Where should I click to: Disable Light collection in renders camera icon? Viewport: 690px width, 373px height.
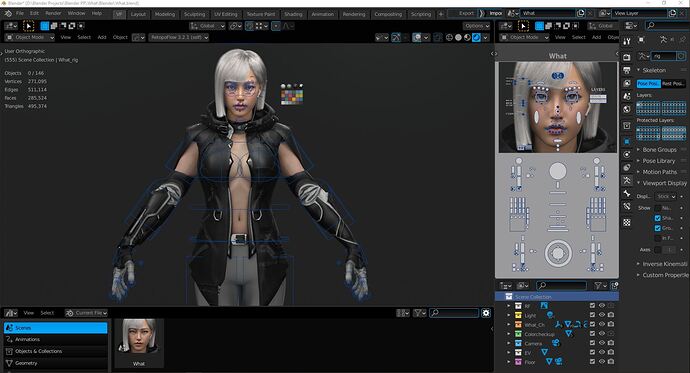click(x=611, y=315)
